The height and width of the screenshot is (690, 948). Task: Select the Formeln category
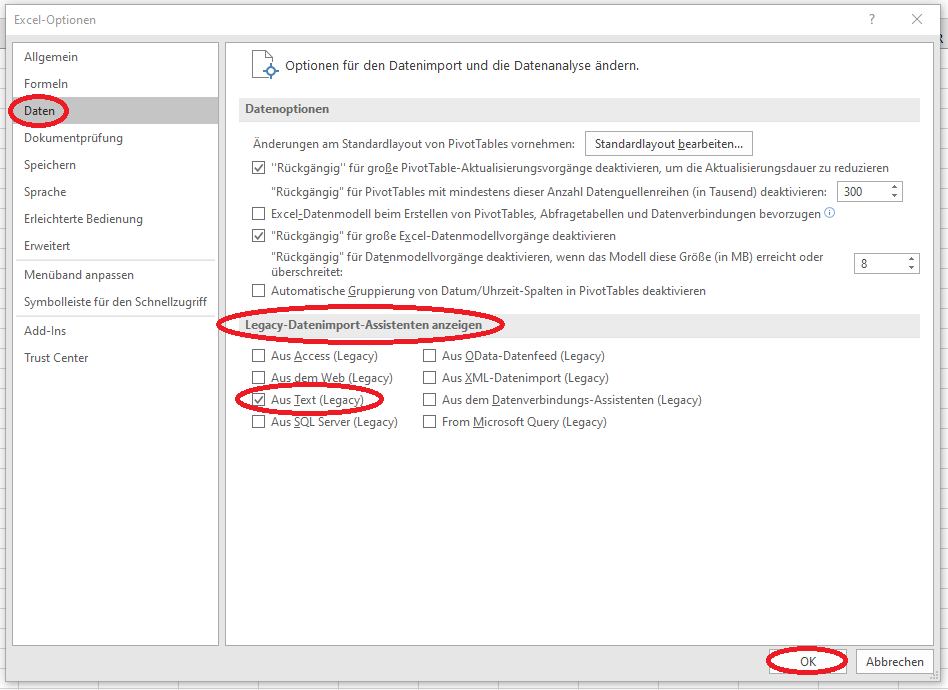115,83
